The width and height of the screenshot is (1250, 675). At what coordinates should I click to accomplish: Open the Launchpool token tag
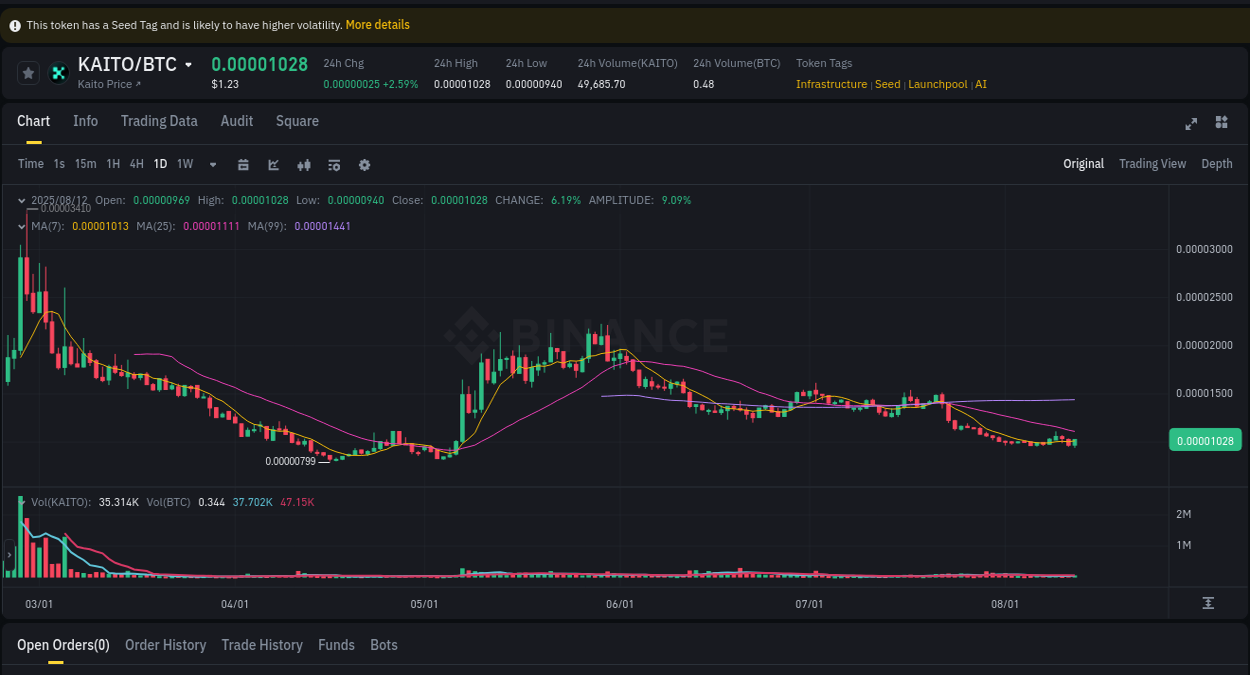[938, 84]
